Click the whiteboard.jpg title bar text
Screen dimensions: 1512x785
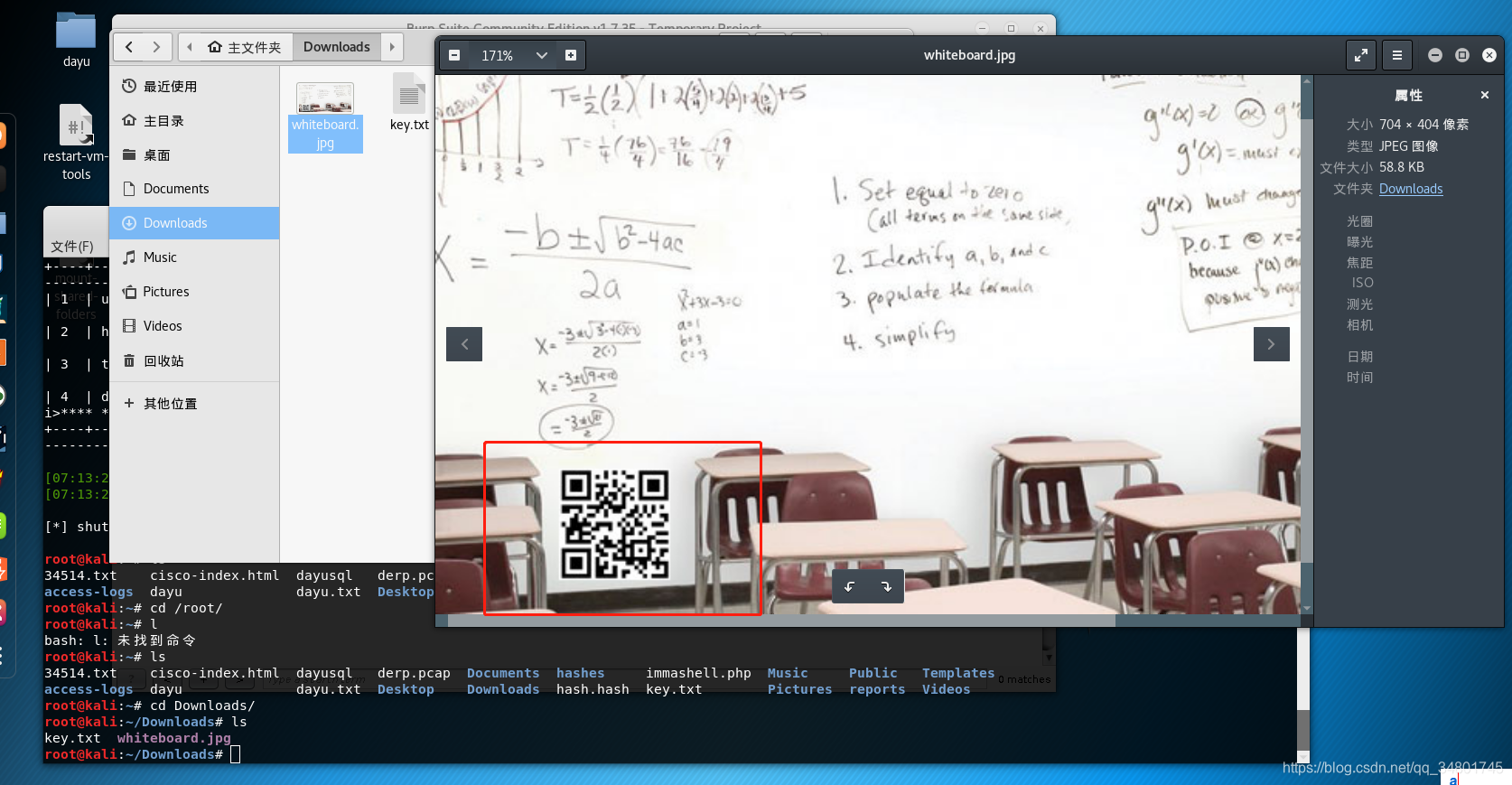[969, 55]
